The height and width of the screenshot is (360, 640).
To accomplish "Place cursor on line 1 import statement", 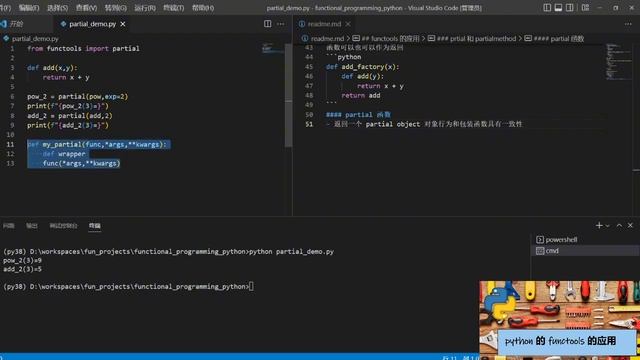I will tap(83, 49).
